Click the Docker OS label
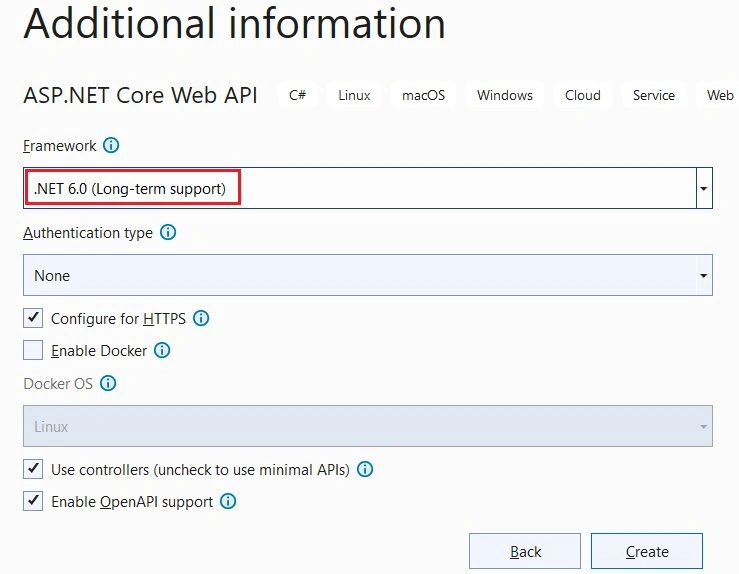The width and height of the screenshot is (739, 574). click(x=58, y=384)
